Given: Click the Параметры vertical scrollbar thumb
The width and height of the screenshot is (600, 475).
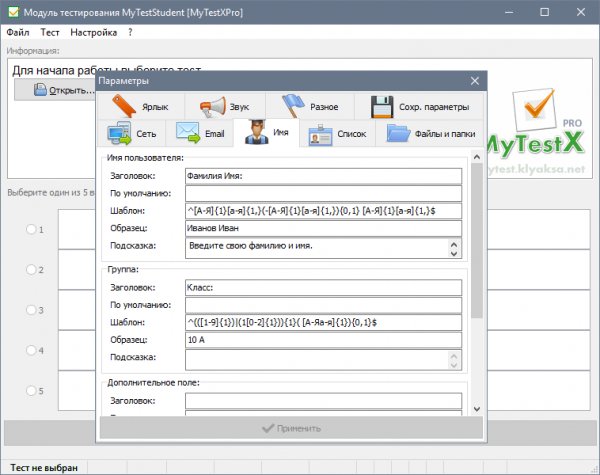Looking at the screenshot, I should click(477, 240).
